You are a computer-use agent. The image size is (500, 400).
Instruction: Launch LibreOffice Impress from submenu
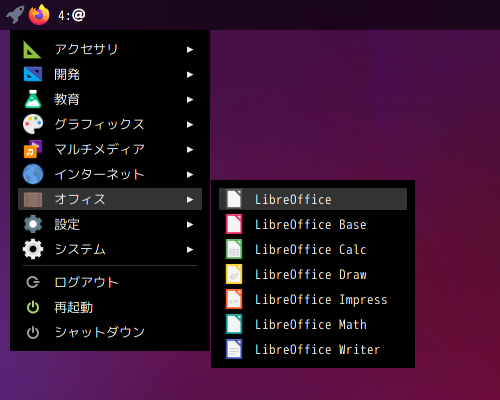click(x=313, y=299)
